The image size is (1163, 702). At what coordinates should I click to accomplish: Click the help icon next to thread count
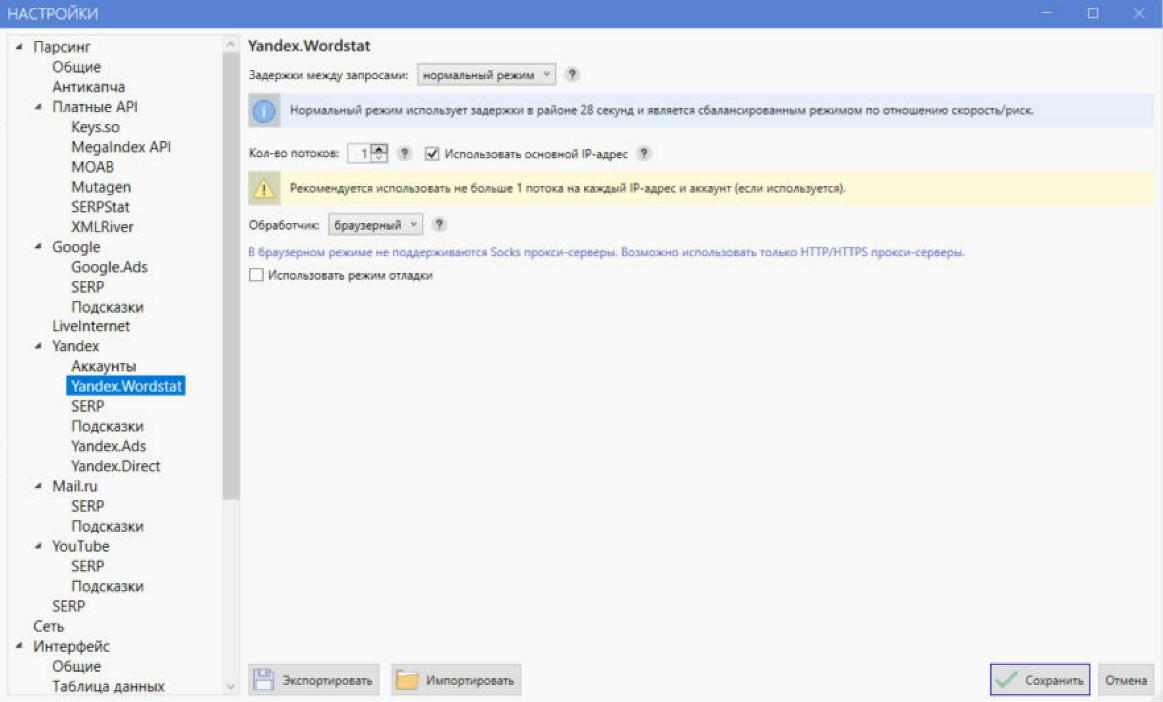[404, 154]
